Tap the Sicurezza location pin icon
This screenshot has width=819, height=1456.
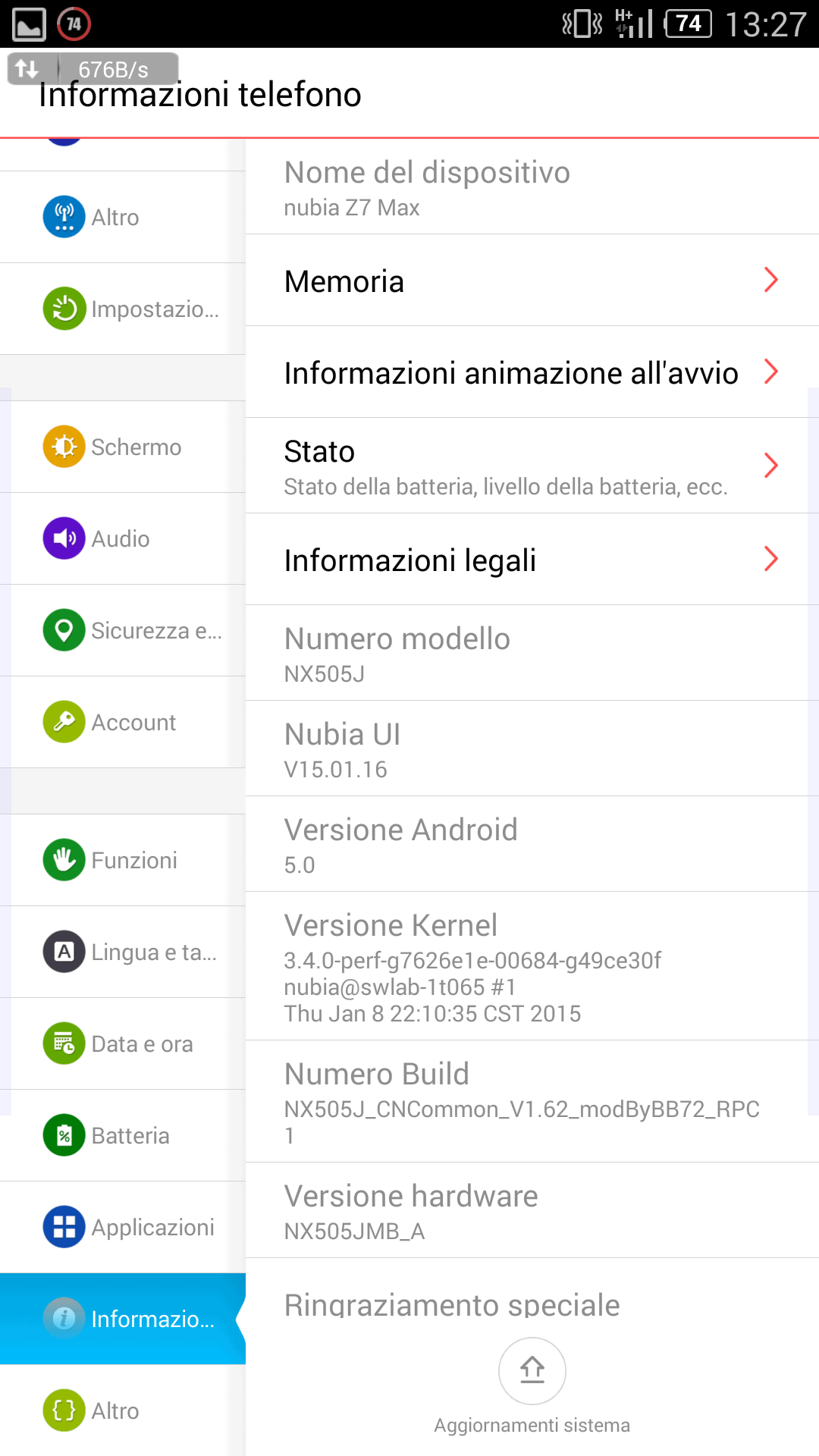[x=64, y=630]
